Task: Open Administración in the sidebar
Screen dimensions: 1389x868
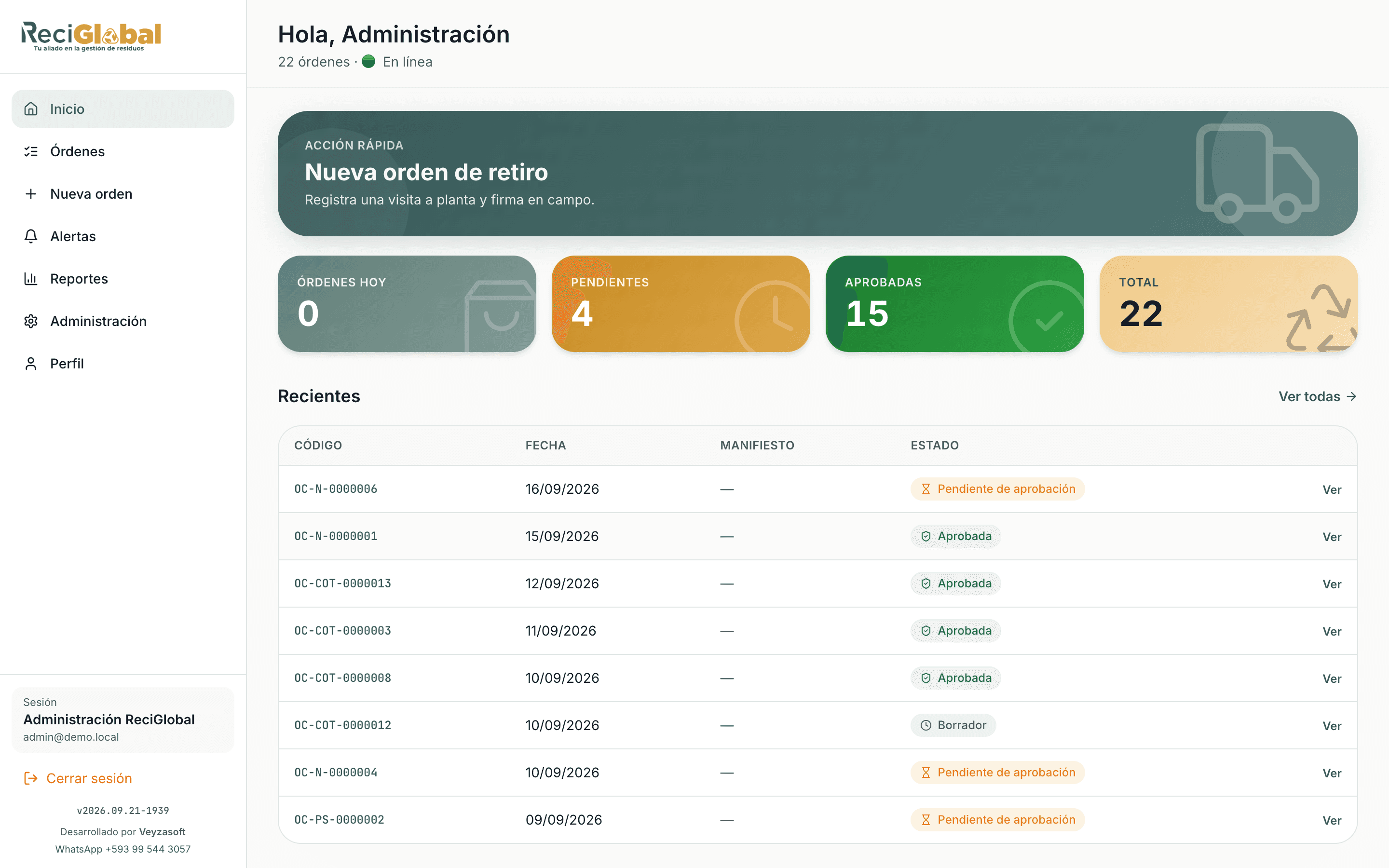Action: (x=123, y=322)
